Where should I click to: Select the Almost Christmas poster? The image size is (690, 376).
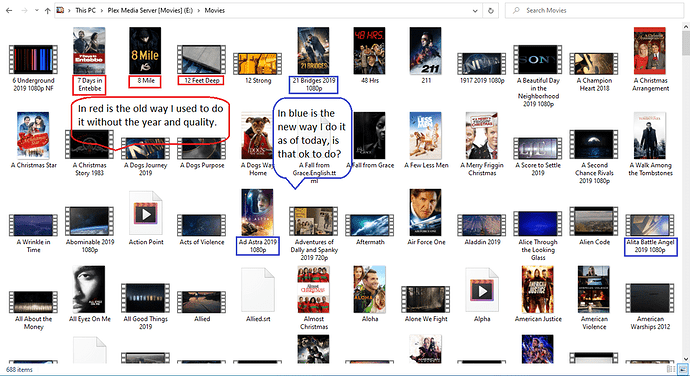(313, 289)
